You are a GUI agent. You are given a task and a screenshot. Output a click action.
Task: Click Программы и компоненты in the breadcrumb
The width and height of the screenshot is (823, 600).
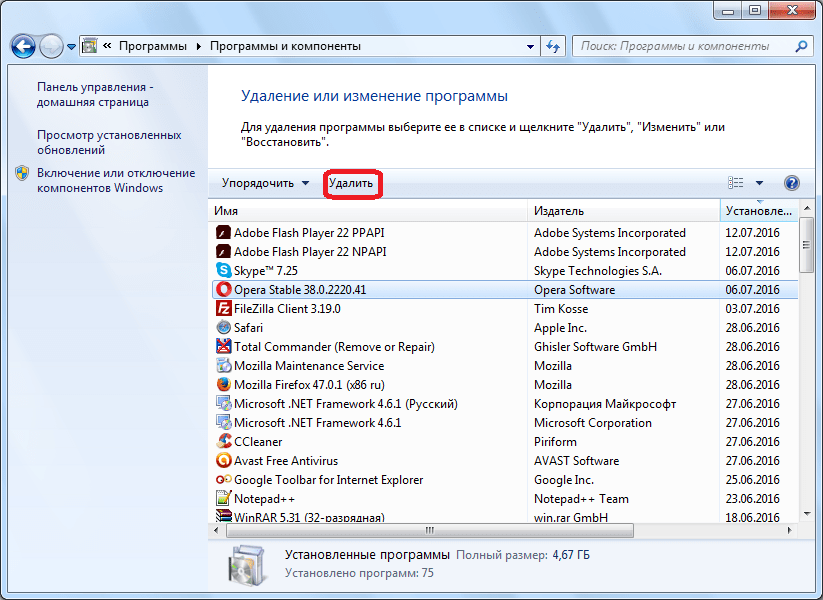285,46
